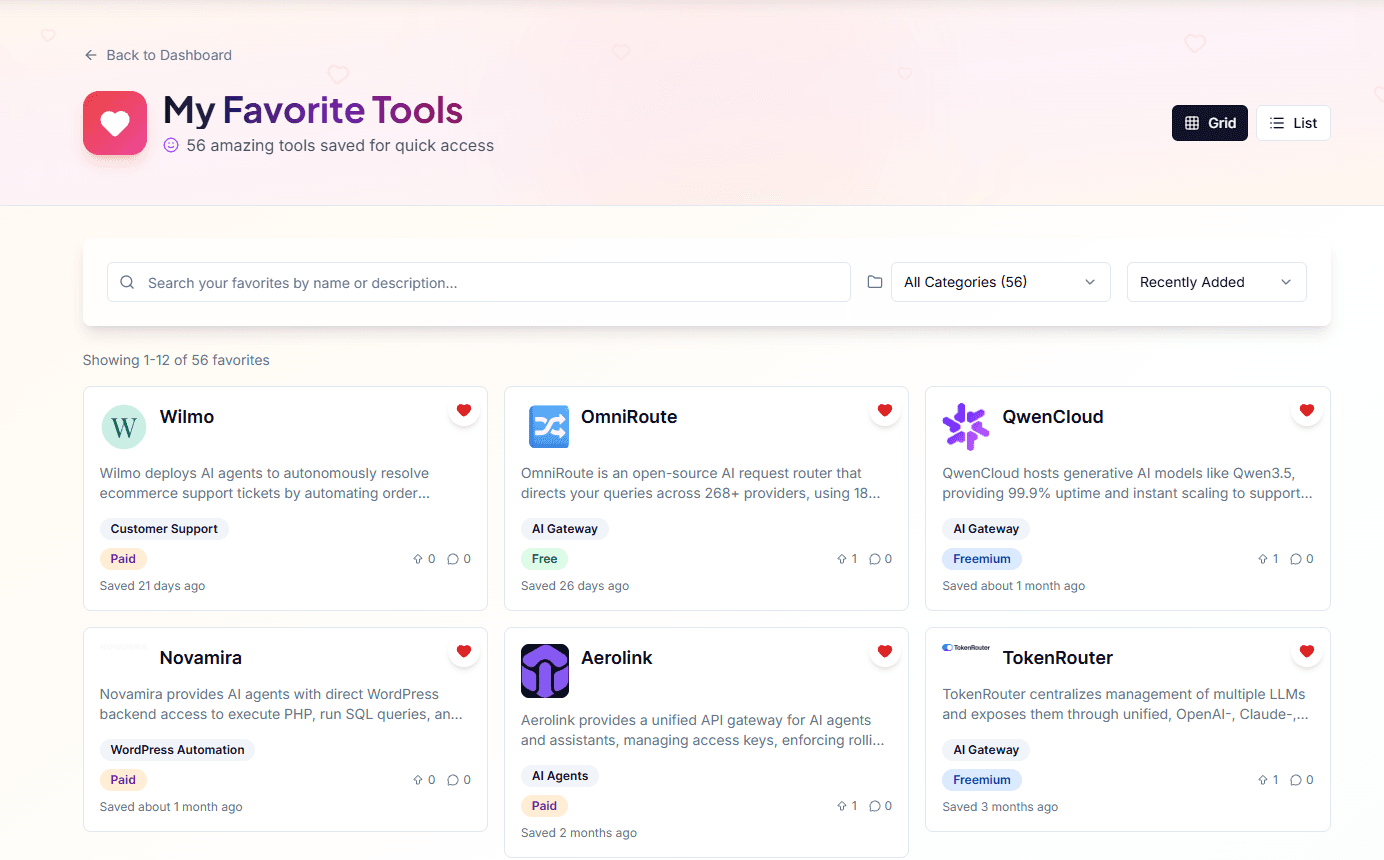Click the Wilmo logo icon

coord(124,427)
